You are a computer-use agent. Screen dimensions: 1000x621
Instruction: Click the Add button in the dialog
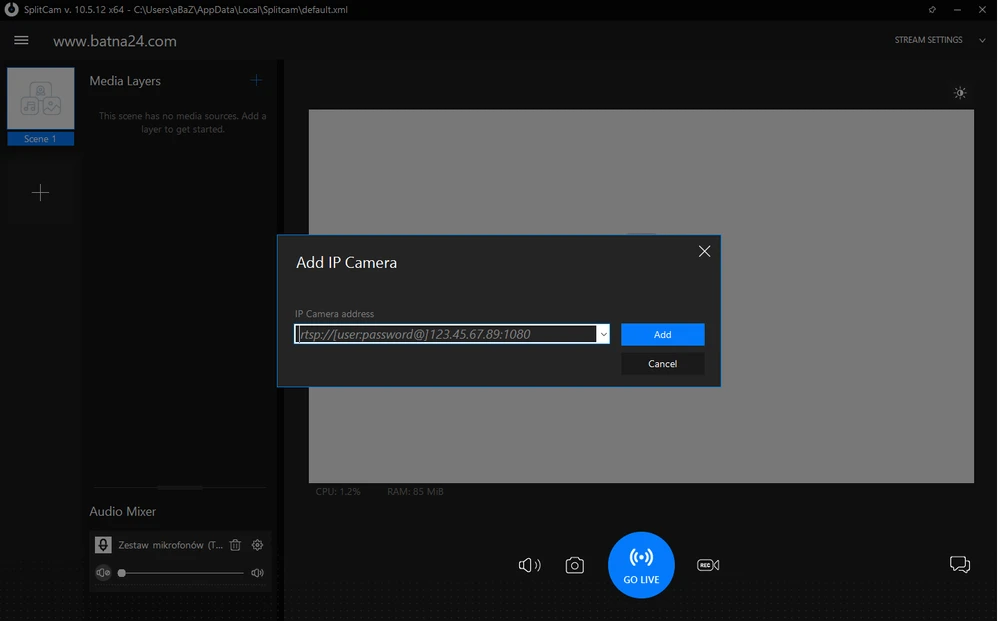pos(662,334)
